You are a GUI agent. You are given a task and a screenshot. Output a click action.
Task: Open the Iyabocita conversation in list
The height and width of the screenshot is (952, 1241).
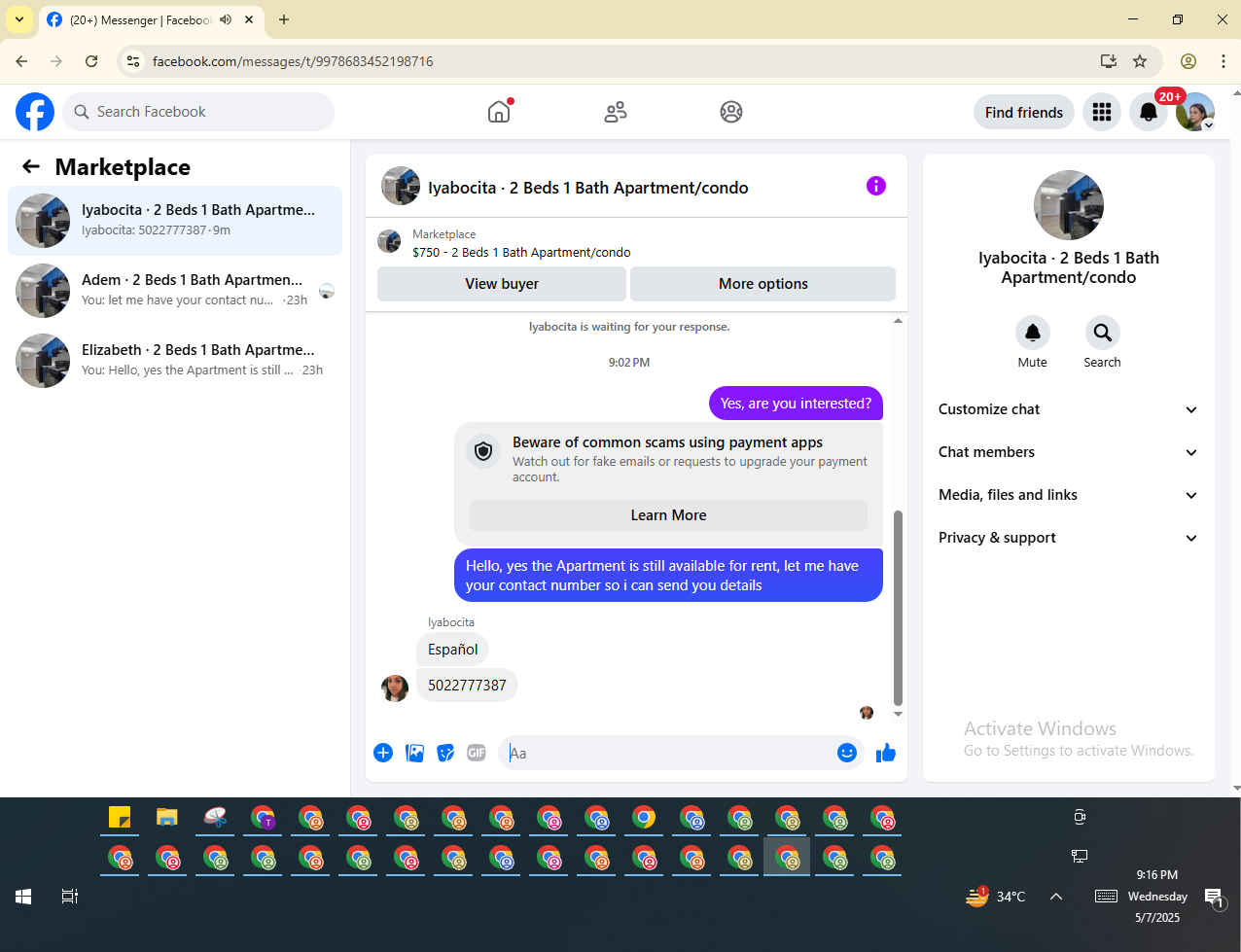pos(175,221)
